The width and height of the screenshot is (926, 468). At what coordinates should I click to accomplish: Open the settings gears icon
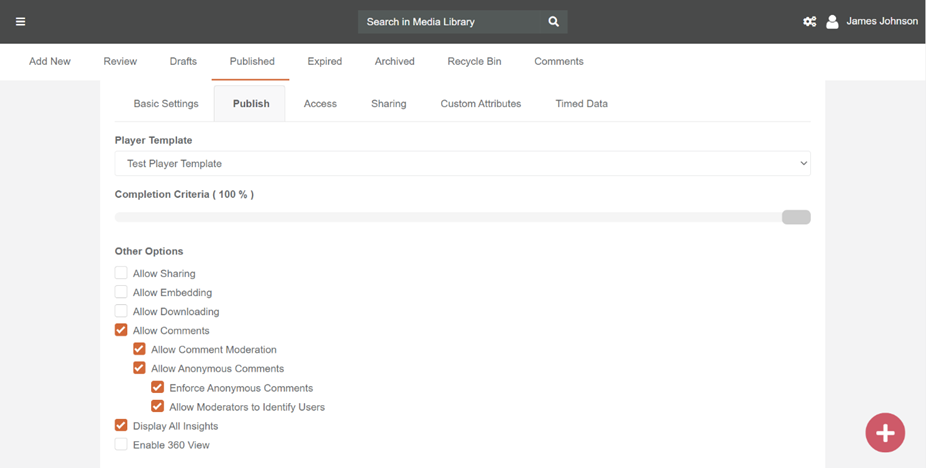pyautogui.click(x=809, y=21)
